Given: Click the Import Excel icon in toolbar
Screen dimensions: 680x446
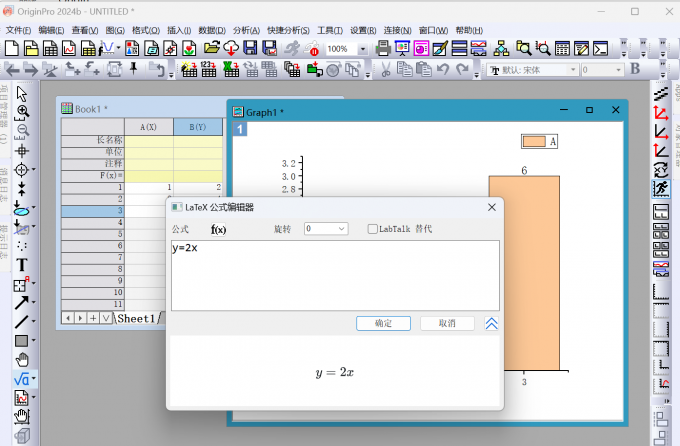Looking at the screenshot, I should pyautogui.click(x=231, y=69).
